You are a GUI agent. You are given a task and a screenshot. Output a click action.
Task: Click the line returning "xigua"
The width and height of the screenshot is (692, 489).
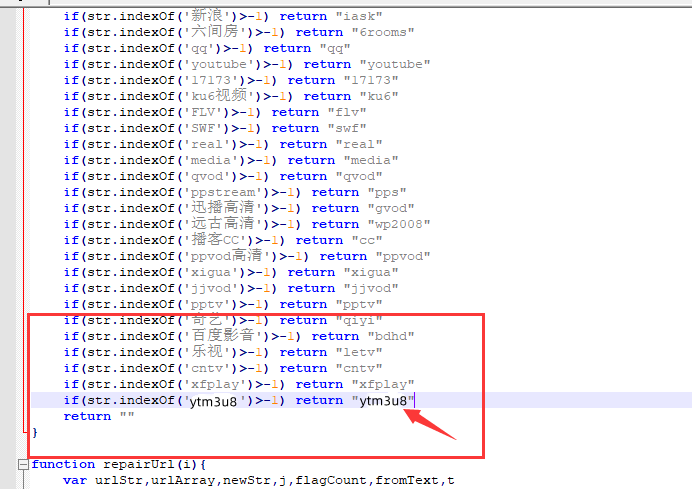click(231, 272)
